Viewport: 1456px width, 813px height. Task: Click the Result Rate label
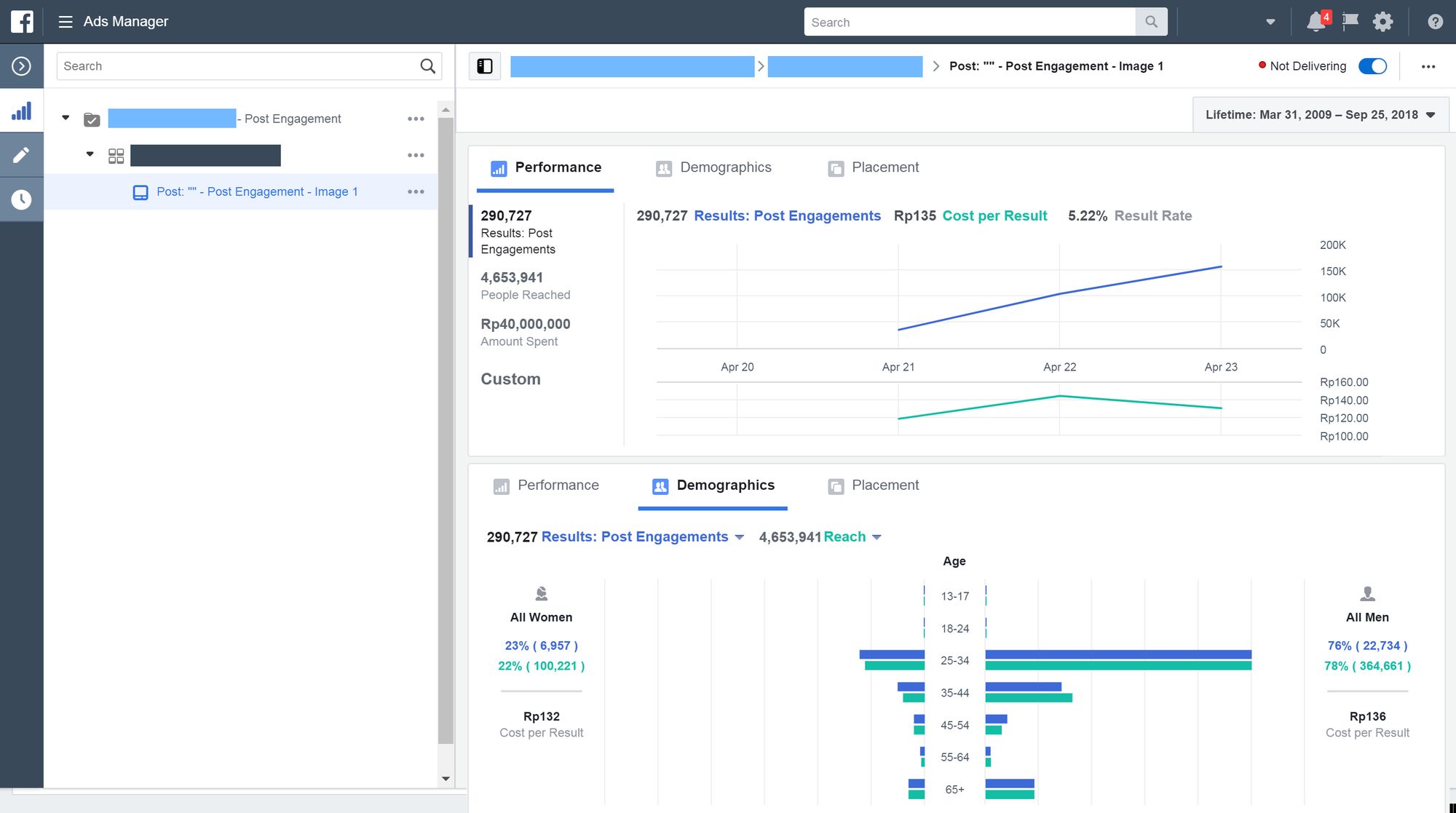click(x=1153, y=216)
